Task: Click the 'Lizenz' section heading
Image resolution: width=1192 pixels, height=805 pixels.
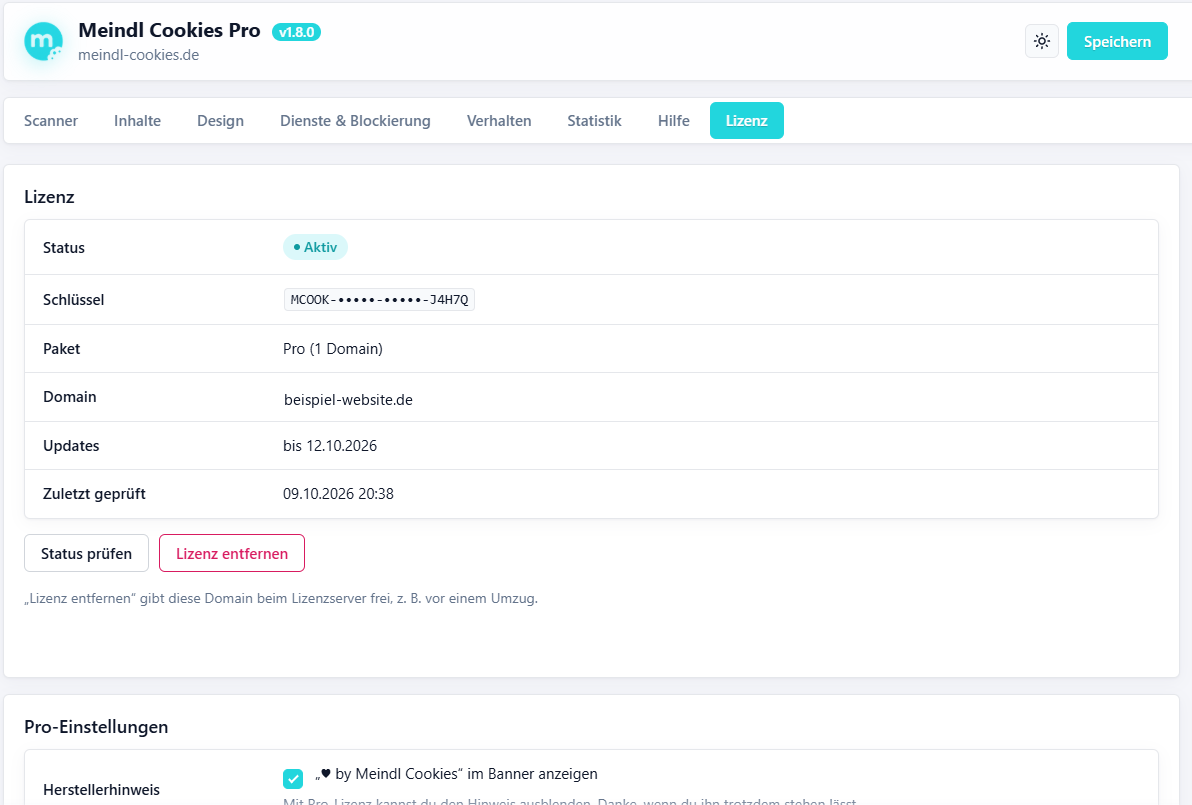Action: coord(49,197)
